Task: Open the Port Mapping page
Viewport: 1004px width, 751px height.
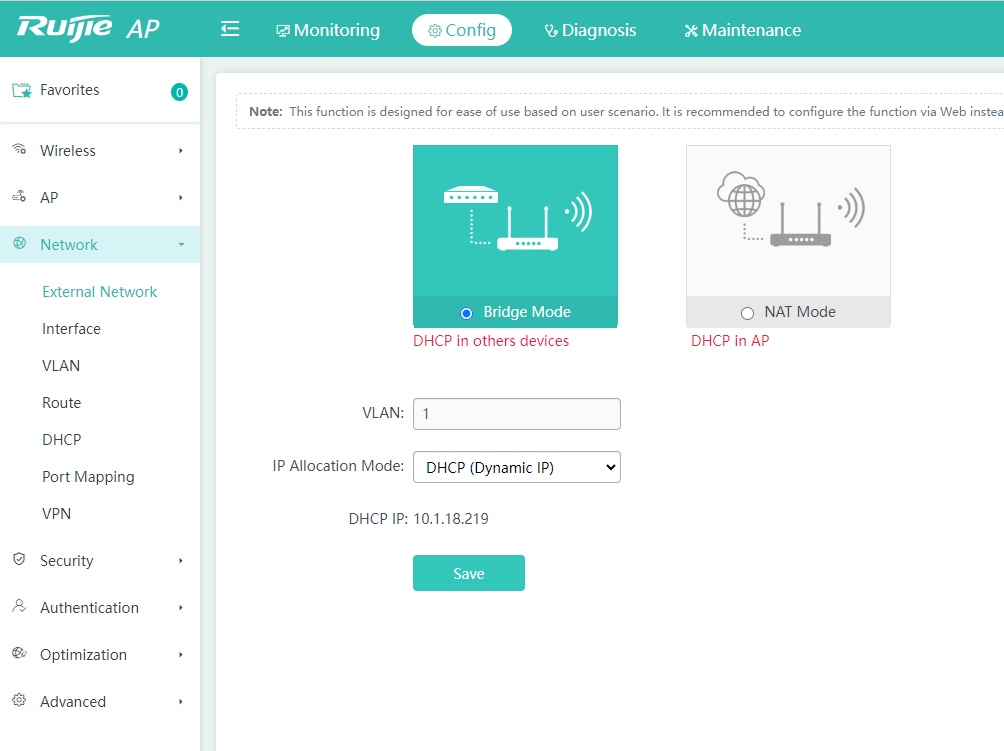Action: [x=88, y=477]
